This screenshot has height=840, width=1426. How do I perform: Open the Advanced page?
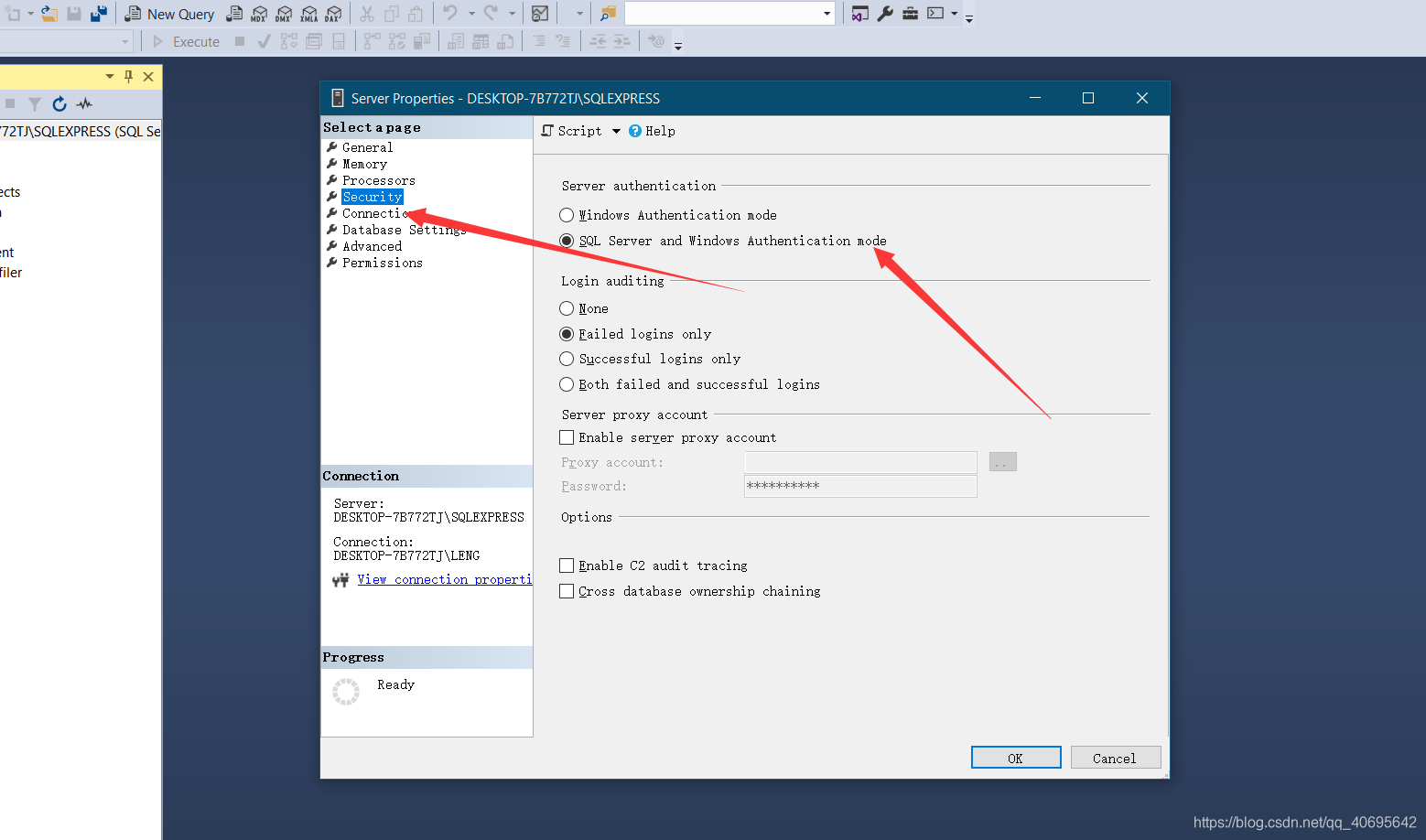[372, 246]
